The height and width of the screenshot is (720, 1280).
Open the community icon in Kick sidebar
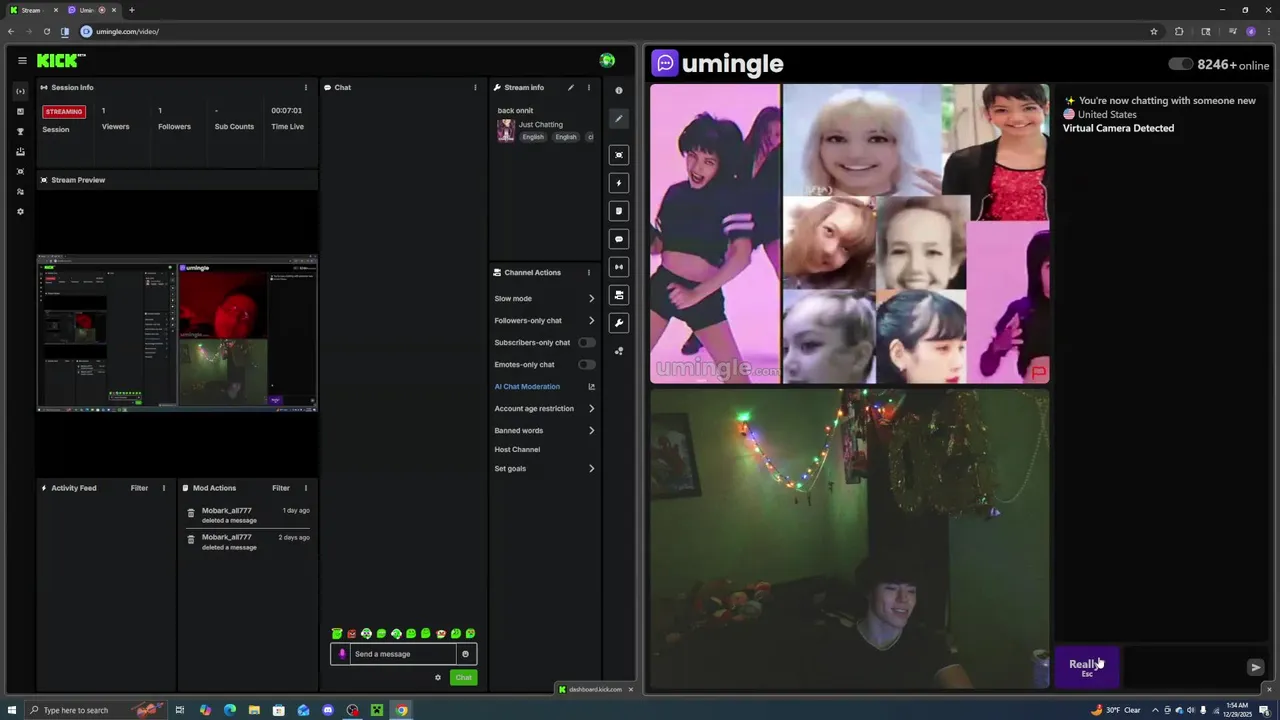20,191
